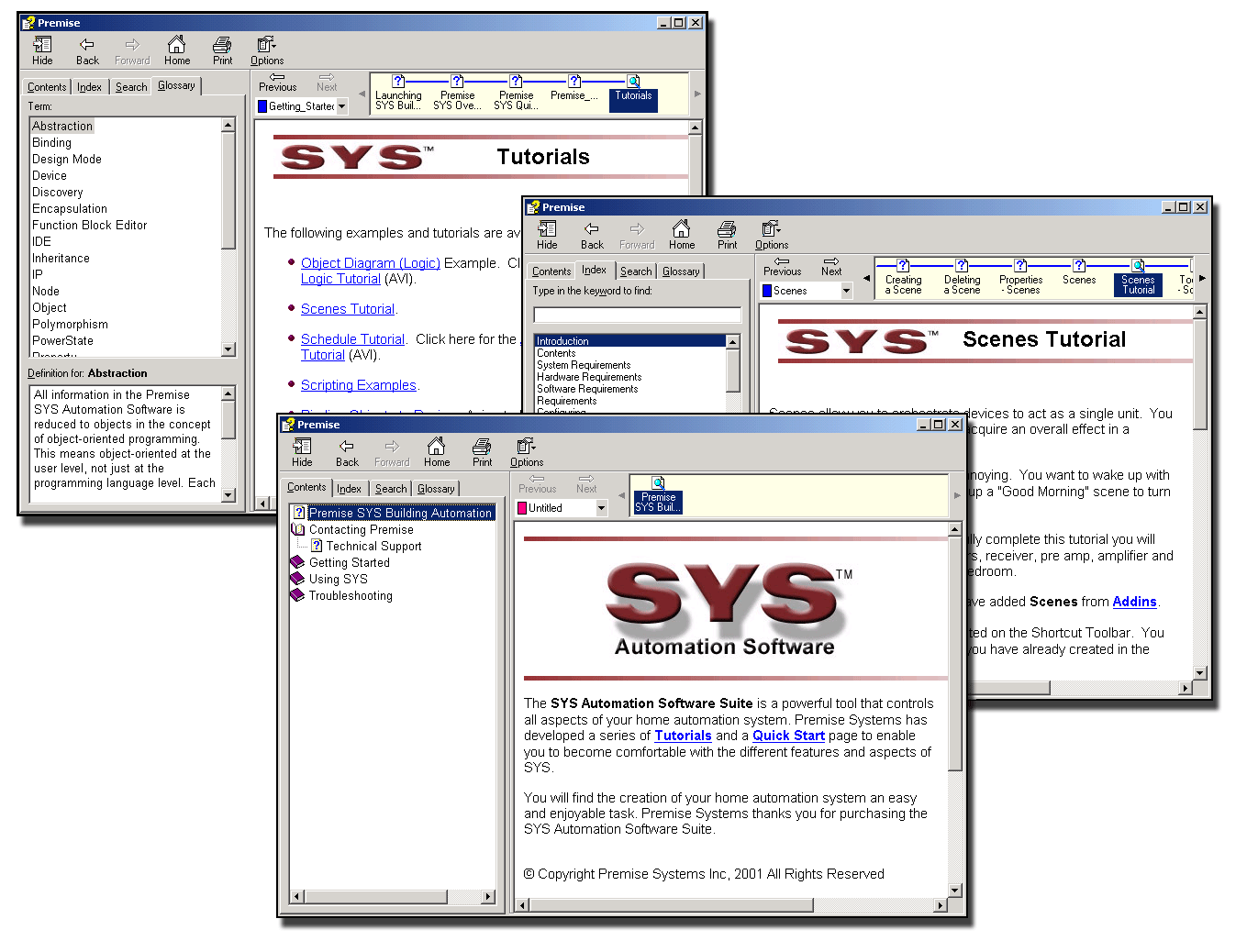The height and width of the screenshot is (952, 1247).
Task: Open Options in Scenes Tutorial window
Action: click(772, 235)
